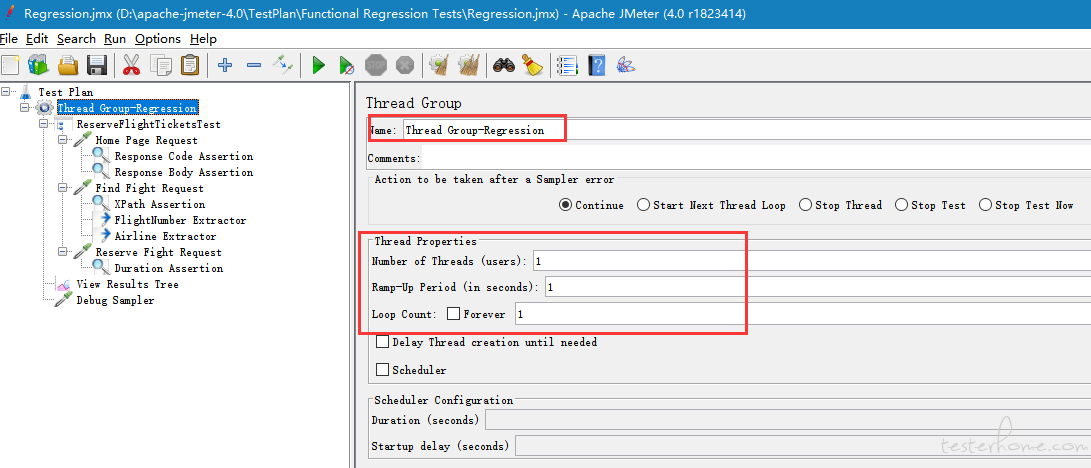Click the Stop test icon
This screenshot has height=468, width=1091.
coord(376,65)
